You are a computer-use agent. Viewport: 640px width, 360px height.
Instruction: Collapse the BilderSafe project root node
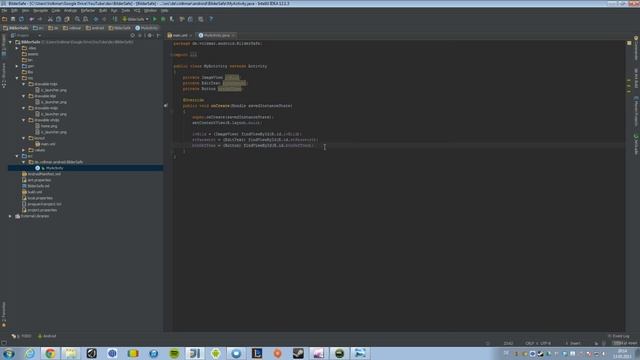click(x=11, y=42)
